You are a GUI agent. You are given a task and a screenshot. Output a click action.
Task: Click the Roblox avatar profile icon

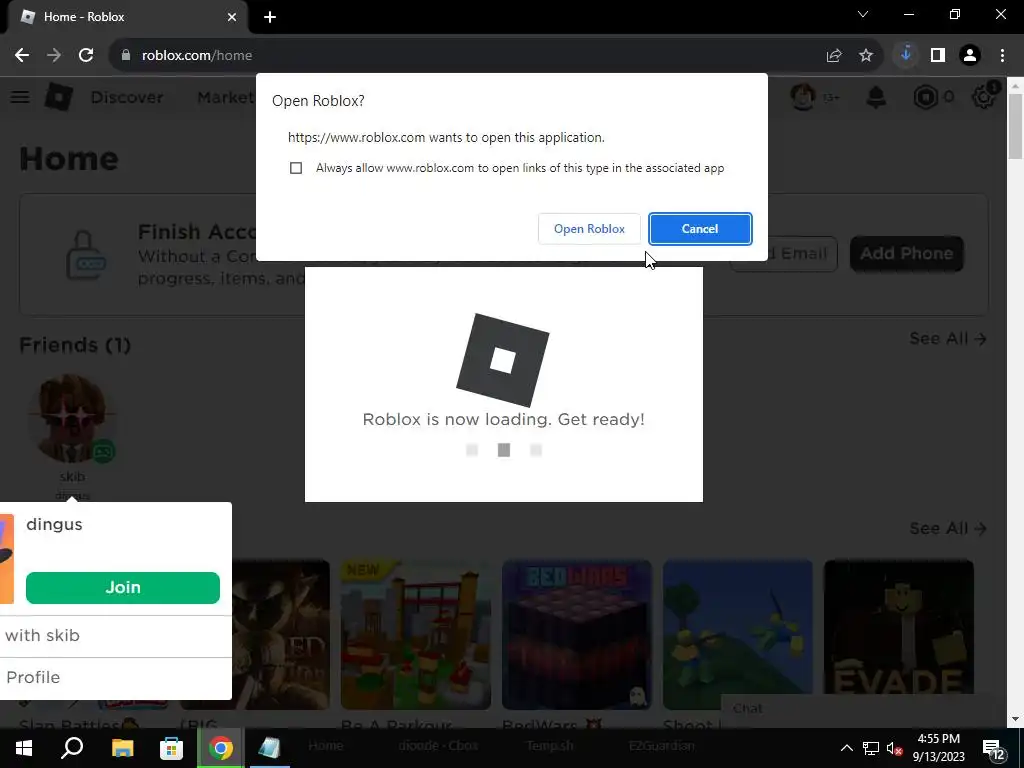tap(803, 97)
